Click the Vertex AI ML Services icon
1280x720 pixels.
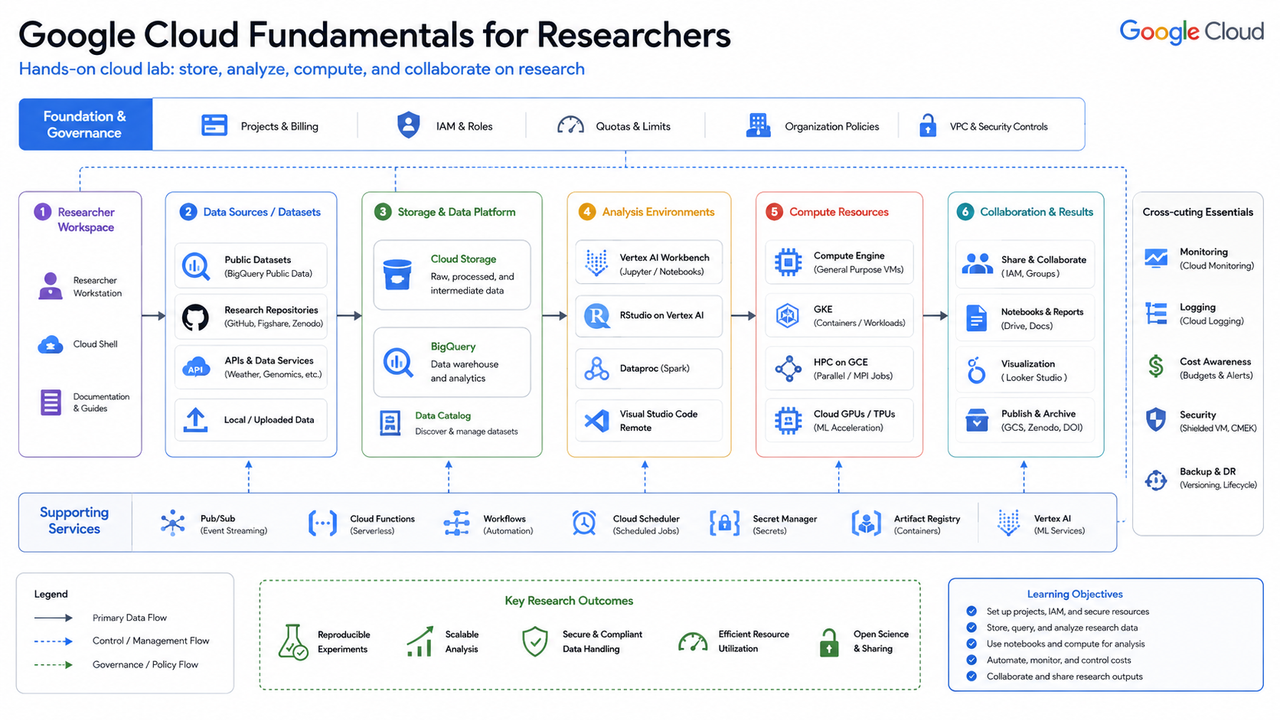tap(1008, 522)
